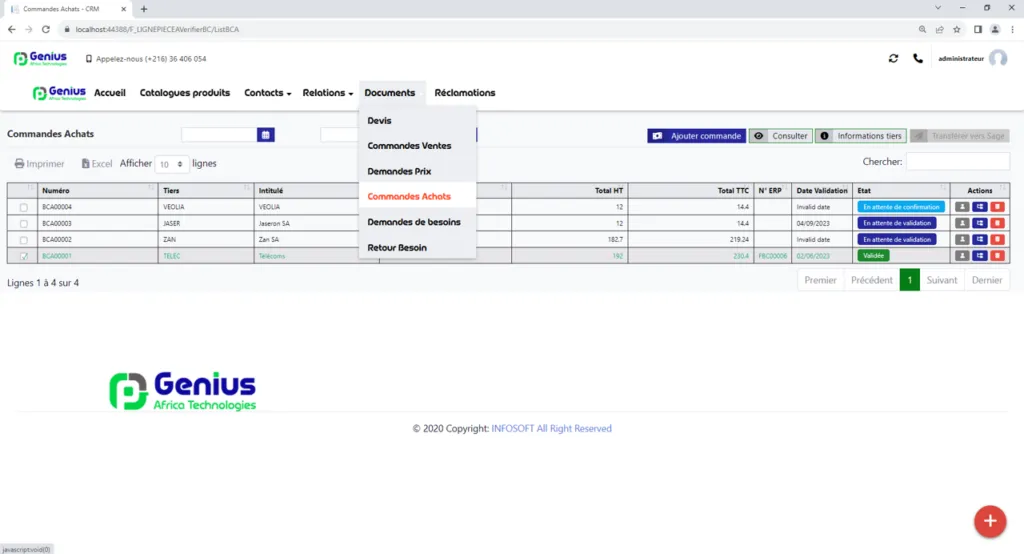Click the red delete icon for BCA00004

(997, 206)
